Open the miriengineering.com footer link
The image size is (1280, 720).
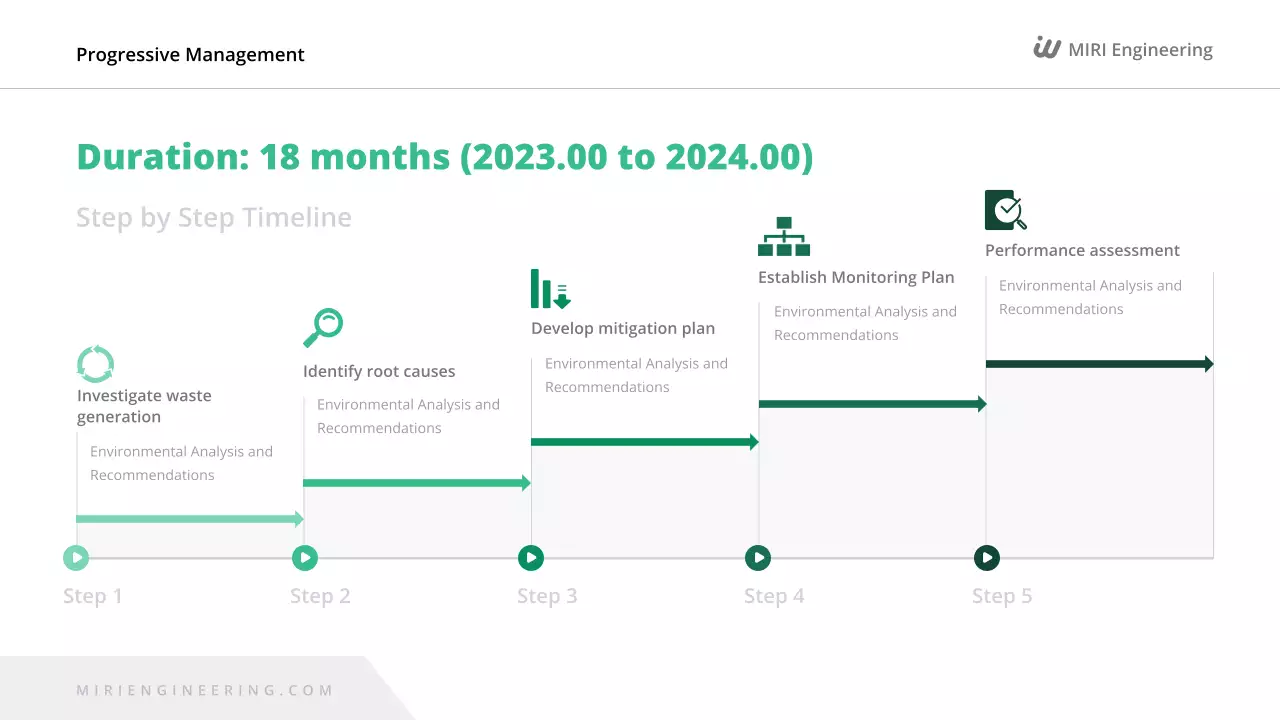[205, 690]
